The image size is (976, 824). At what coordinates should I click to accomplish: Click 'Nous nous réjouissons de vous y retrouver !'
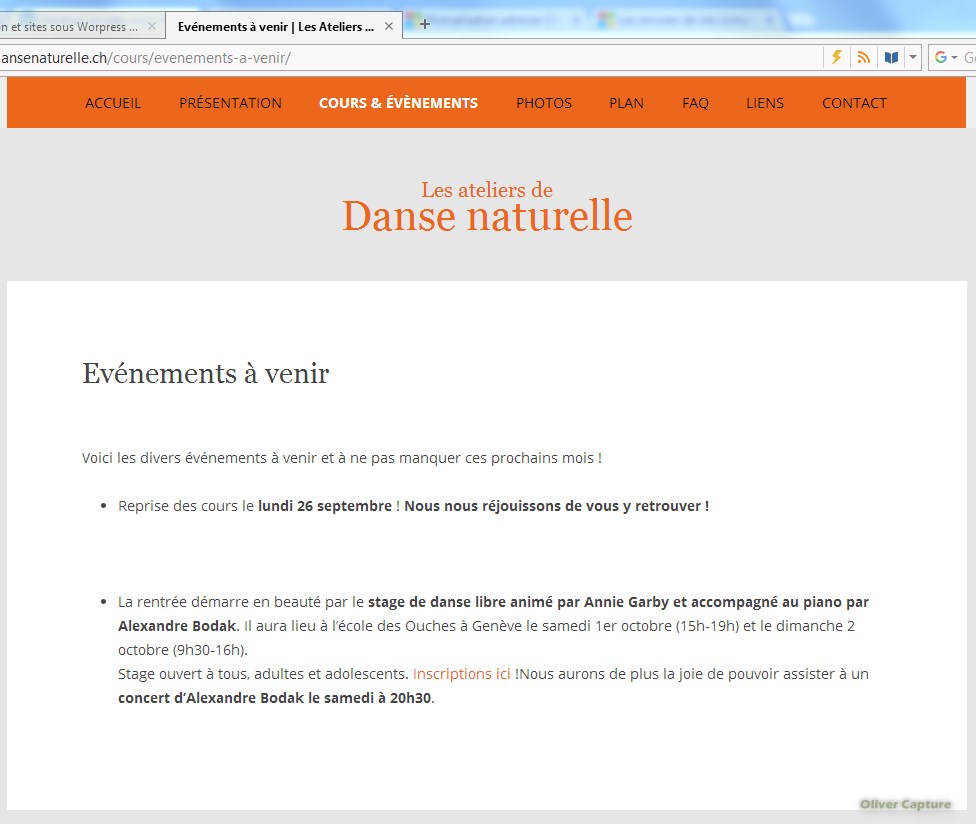[556, 506]
